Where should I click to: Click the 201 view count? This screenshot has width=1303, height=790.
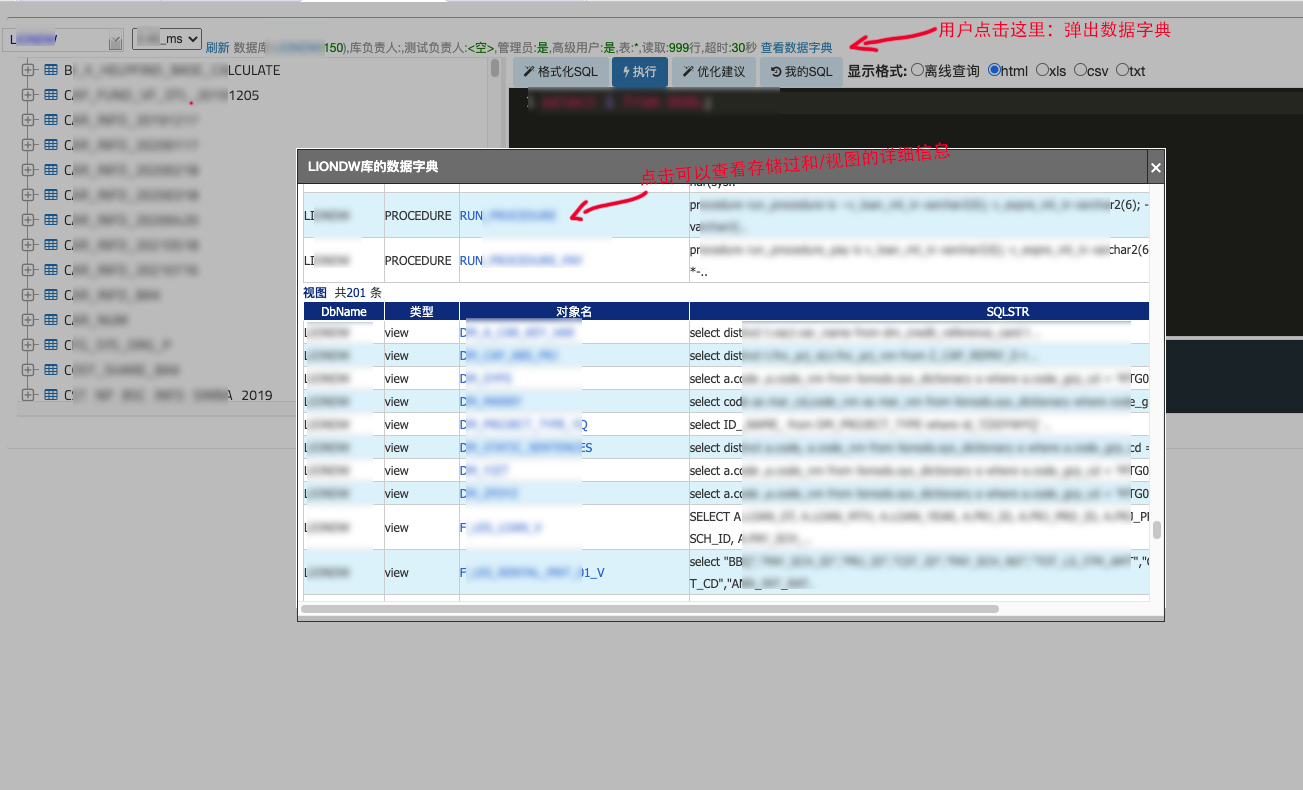356,293
